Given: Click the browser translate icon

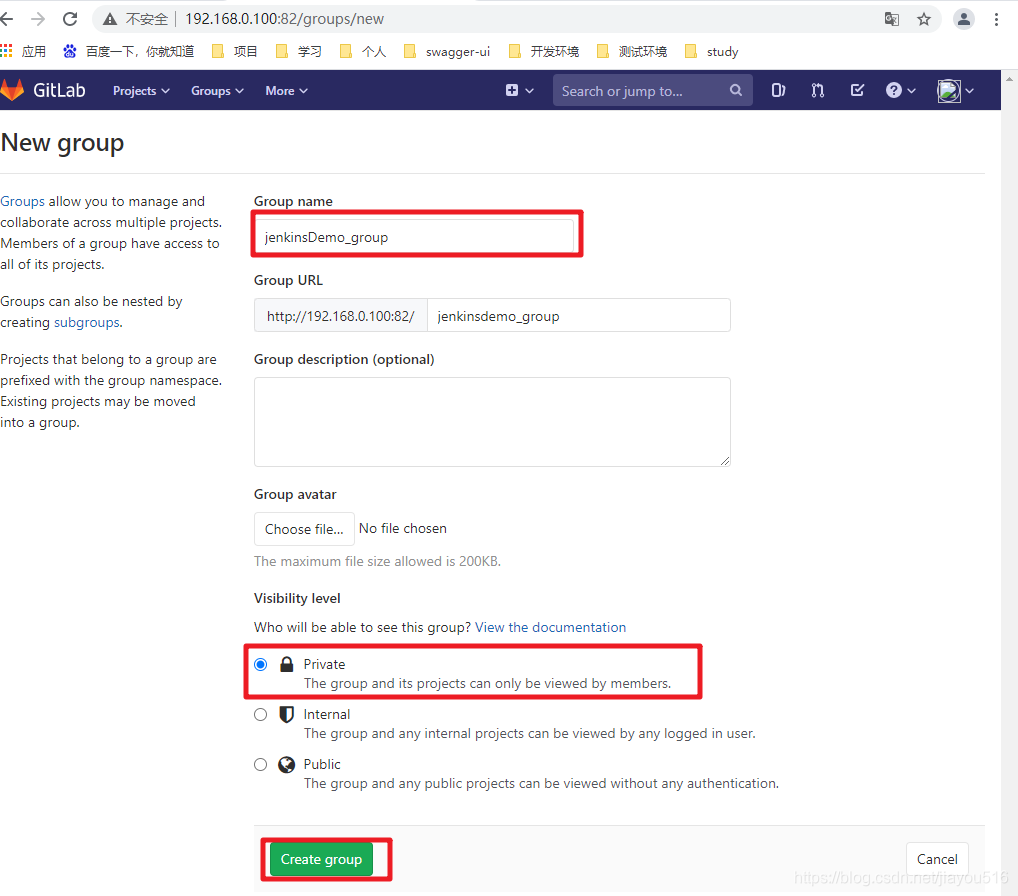Looking at the screenshot, I should tap(891, 18).
